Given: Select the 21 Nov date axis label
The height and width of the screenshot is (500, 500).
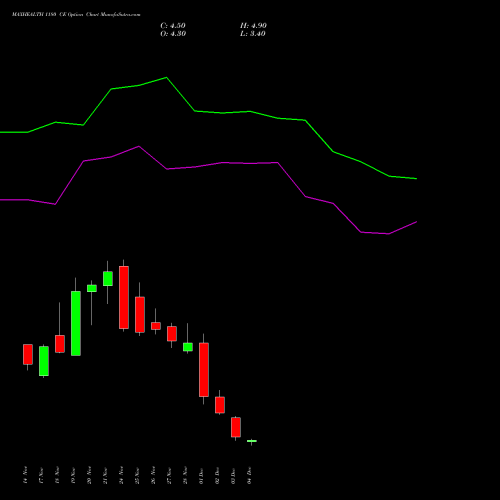Looking at the screenshot, I should click(x=105, y=475).
